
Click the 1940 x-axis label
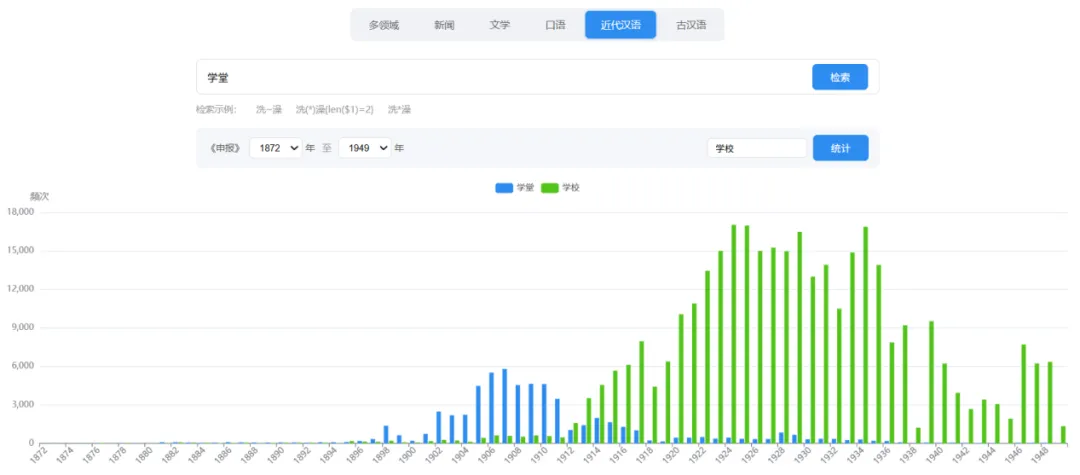[x=933, y=456]
